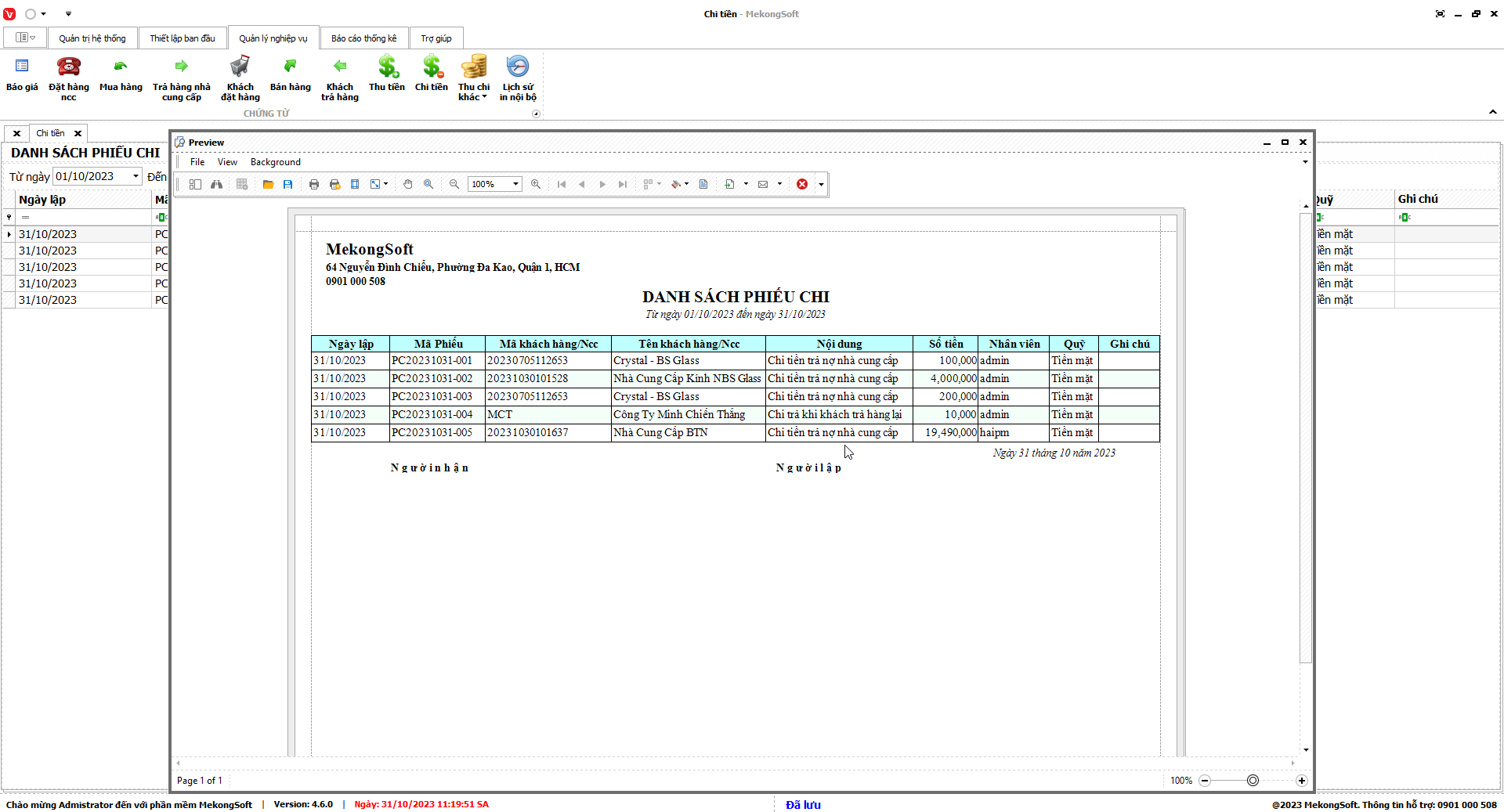Expand the Export document dropdown arrow
Viewport: 1504px width, 812px height.
746,184
